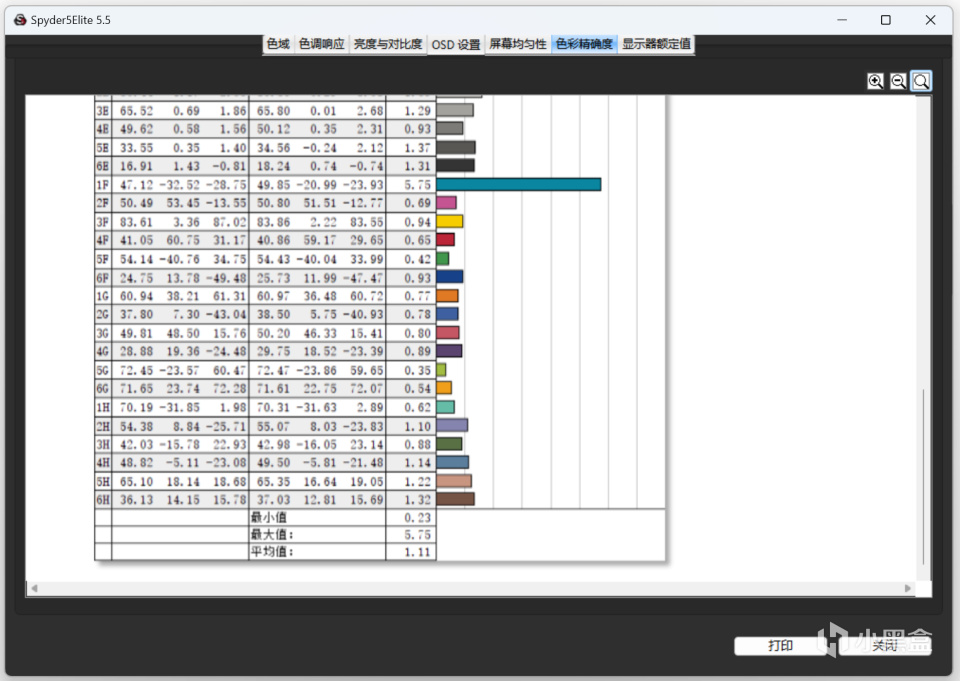Image resolution: width=960 pixels, height=681 pixels.
Task: Click row label 3E
Action: point(102,111)
